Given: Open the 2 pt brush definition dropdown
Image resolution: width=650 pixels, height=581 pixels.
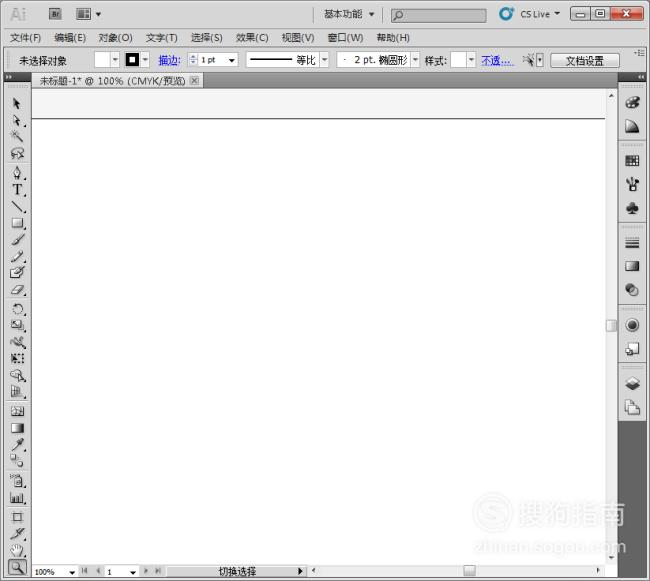Looking at the screenshot, I should (415, 60).
